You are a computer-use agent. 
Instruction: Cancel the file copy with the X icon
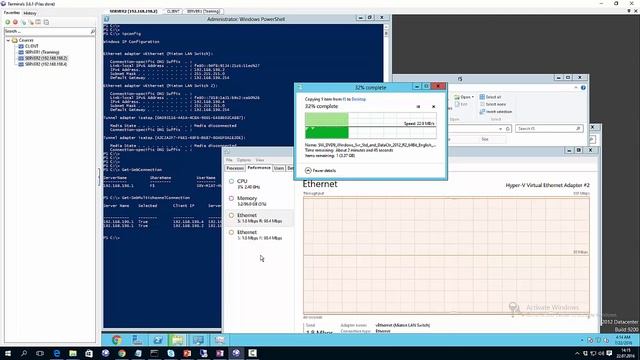[433, 107]
